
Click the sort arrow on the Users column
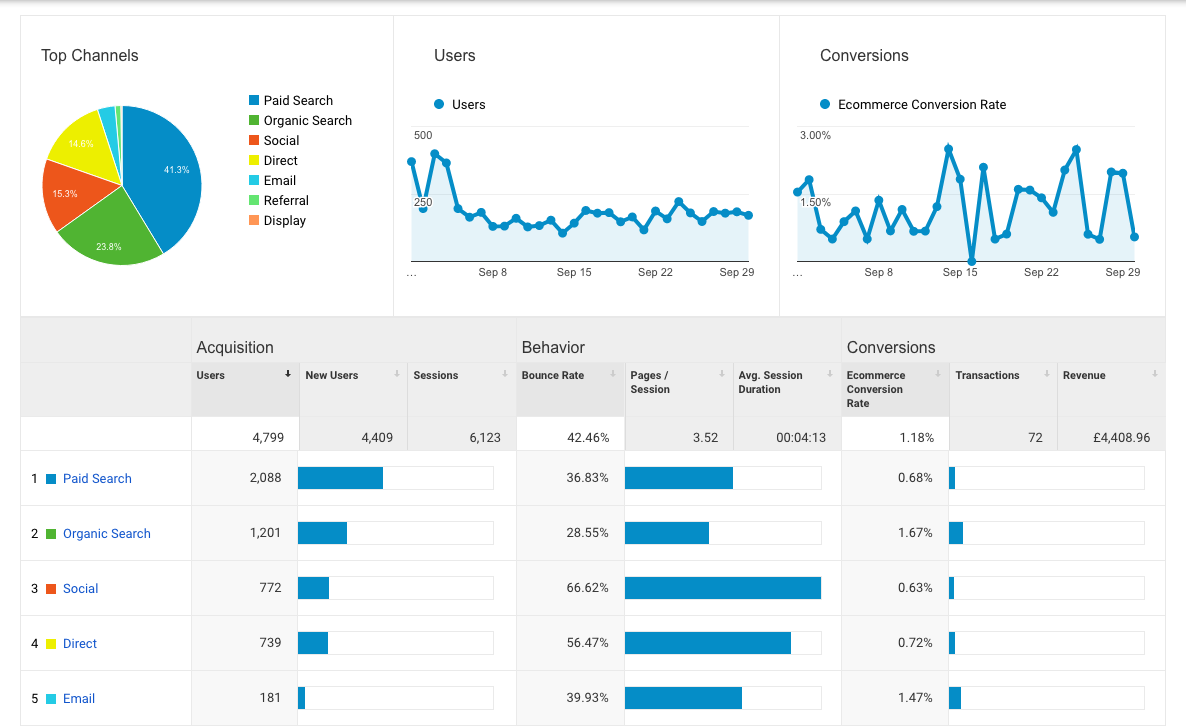tap(288, 372)
